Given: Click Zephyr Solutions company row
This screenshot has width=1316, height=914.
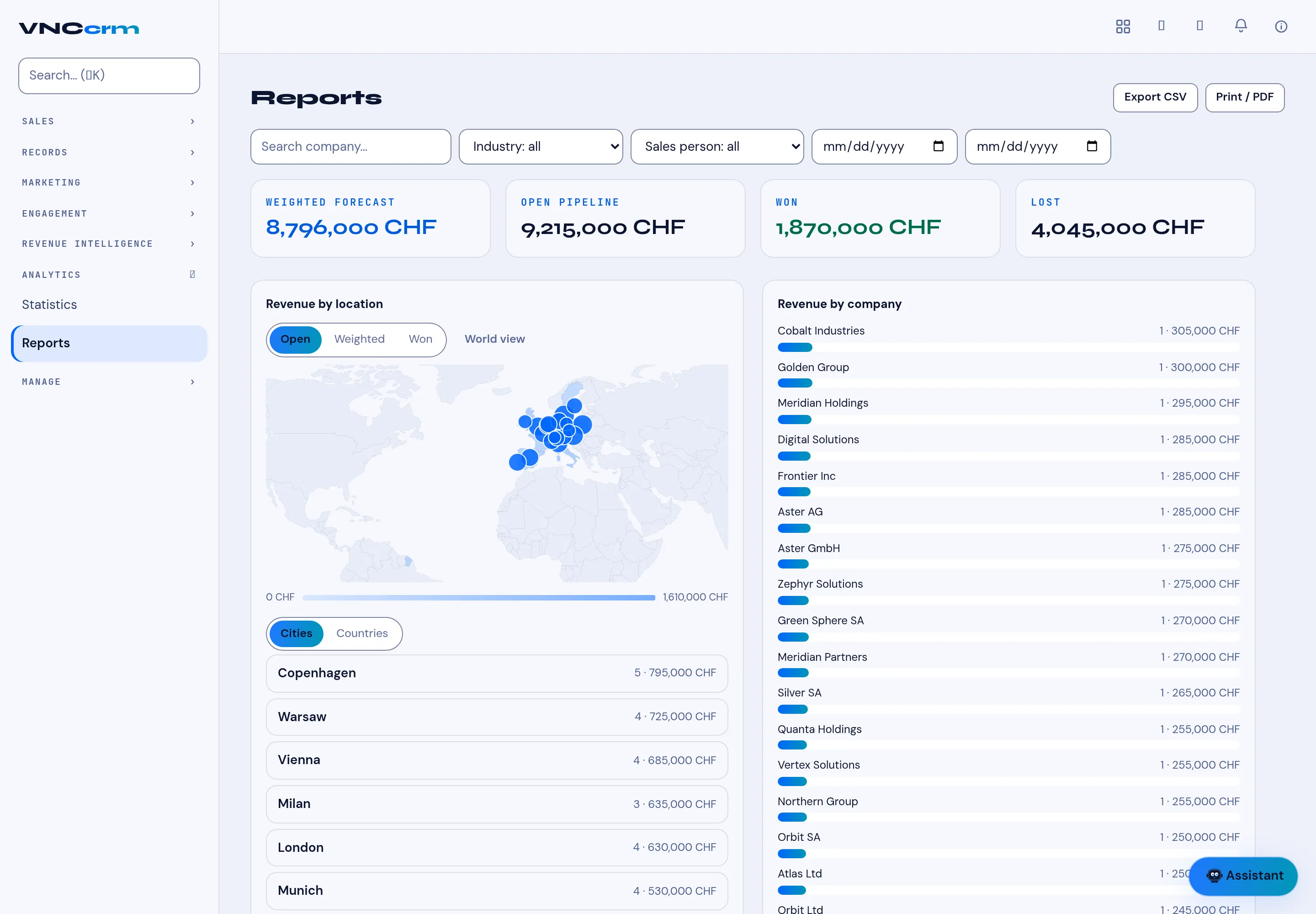Looking at the screenshot, I should click(x=1008, y=591).
